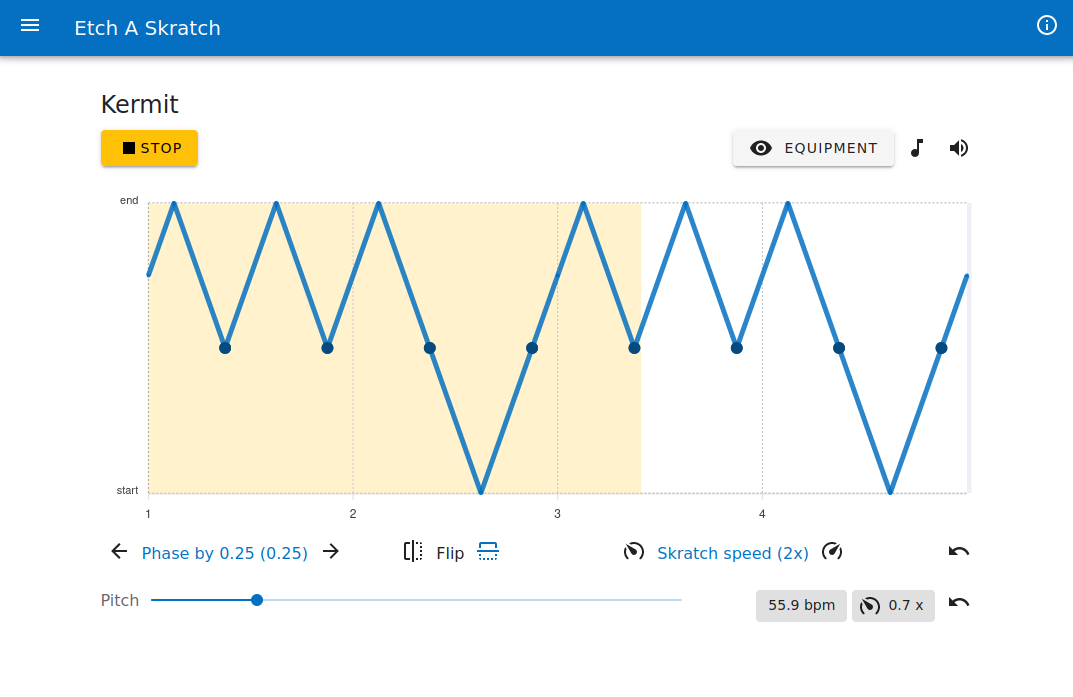Toggle the music note icon
This screenshot has height=697, width=1073.
pos(917,148)
